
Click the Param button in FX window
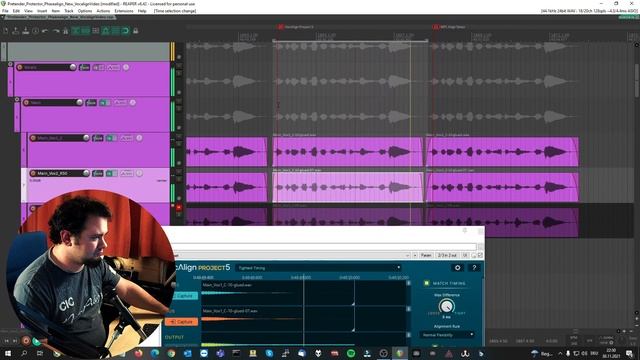426,256
